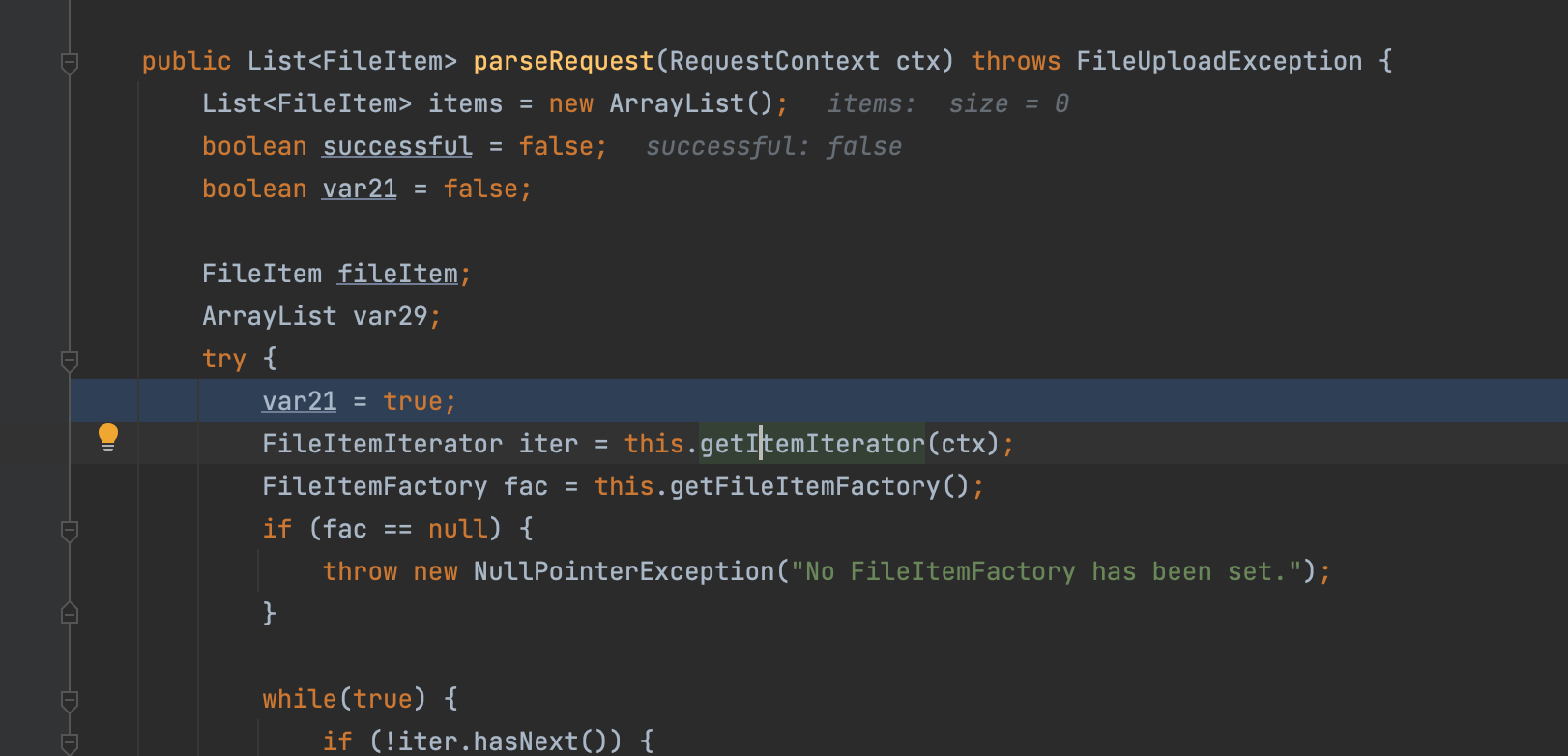The image size is (1568, 756).
Task: Click the var29 variable name
Action: tap(390, 316)
